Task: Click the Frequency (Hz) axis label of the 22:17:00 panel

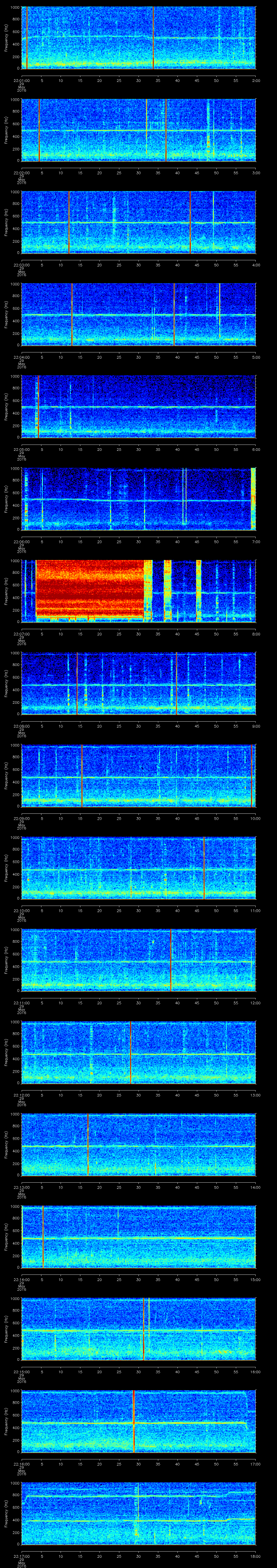Action: pos(6,1514)
